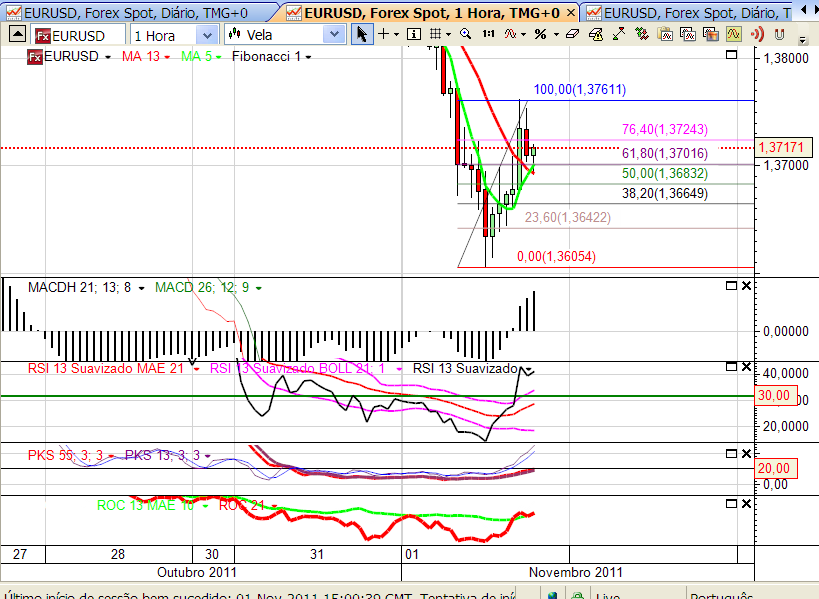
Task: Select the arrow pointer tool
Action: click(x=362, y=34)
